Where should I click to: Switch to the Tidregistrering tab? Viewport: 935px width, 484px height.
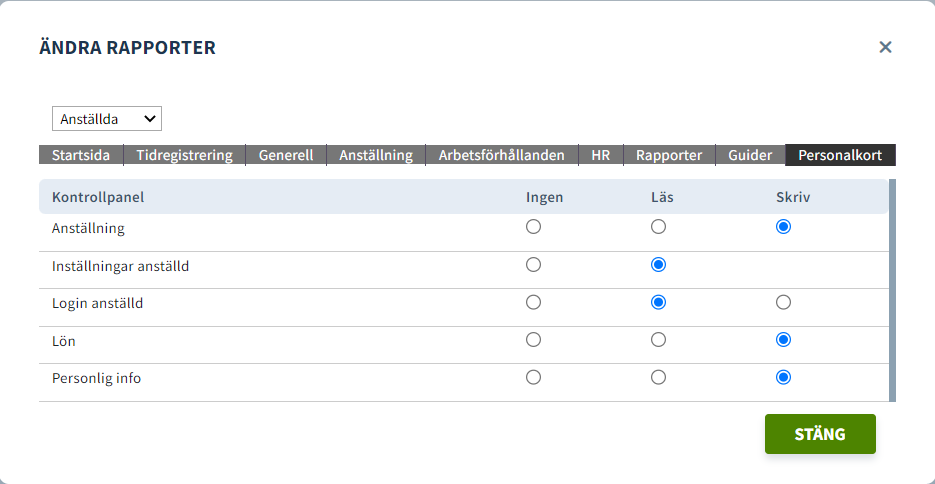[184, 156]
